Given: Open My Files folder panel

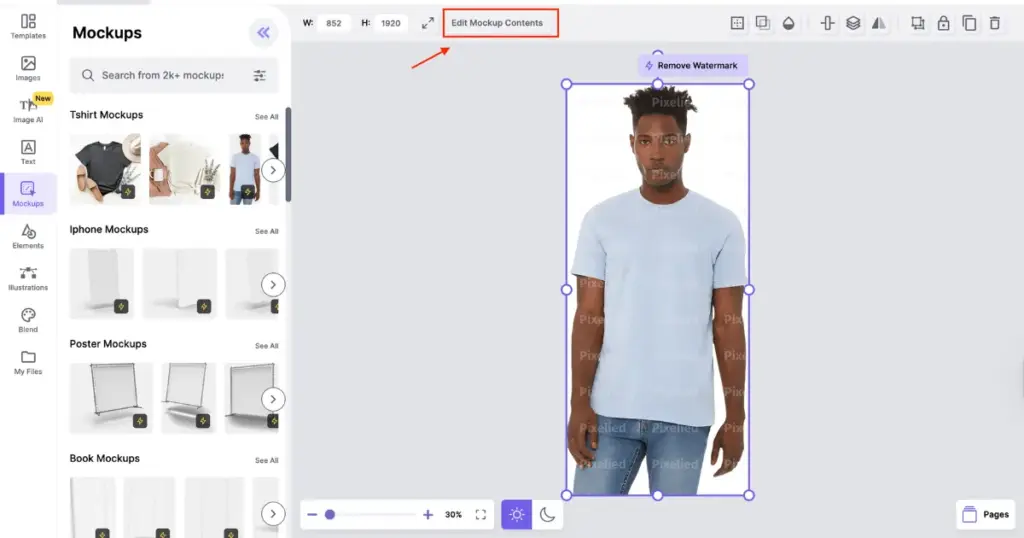Looking at the screenshot, I should (28, 362).
